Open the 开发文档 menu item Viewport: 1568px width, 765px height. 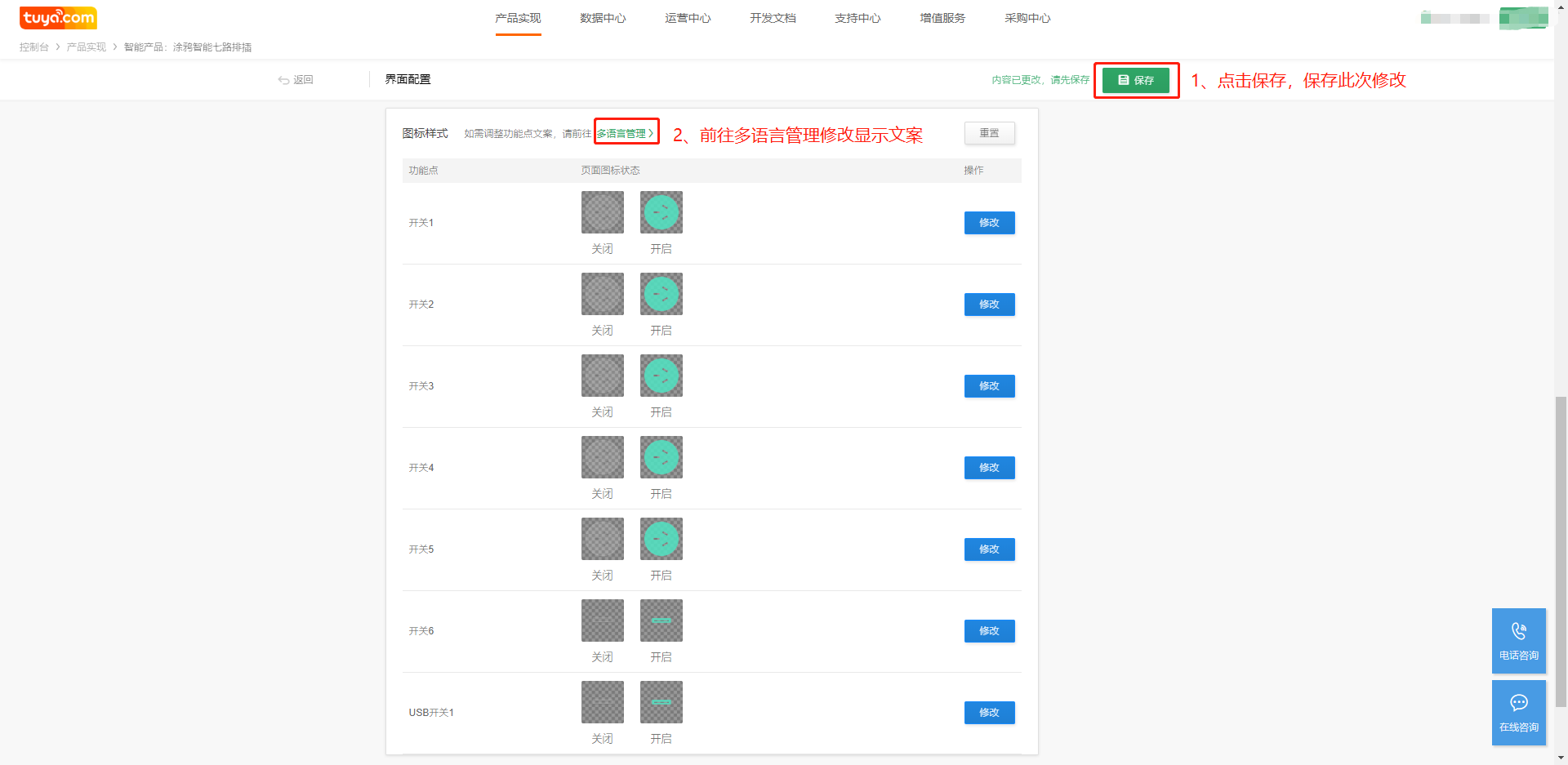pyautogui.click(x=773, y=18)
